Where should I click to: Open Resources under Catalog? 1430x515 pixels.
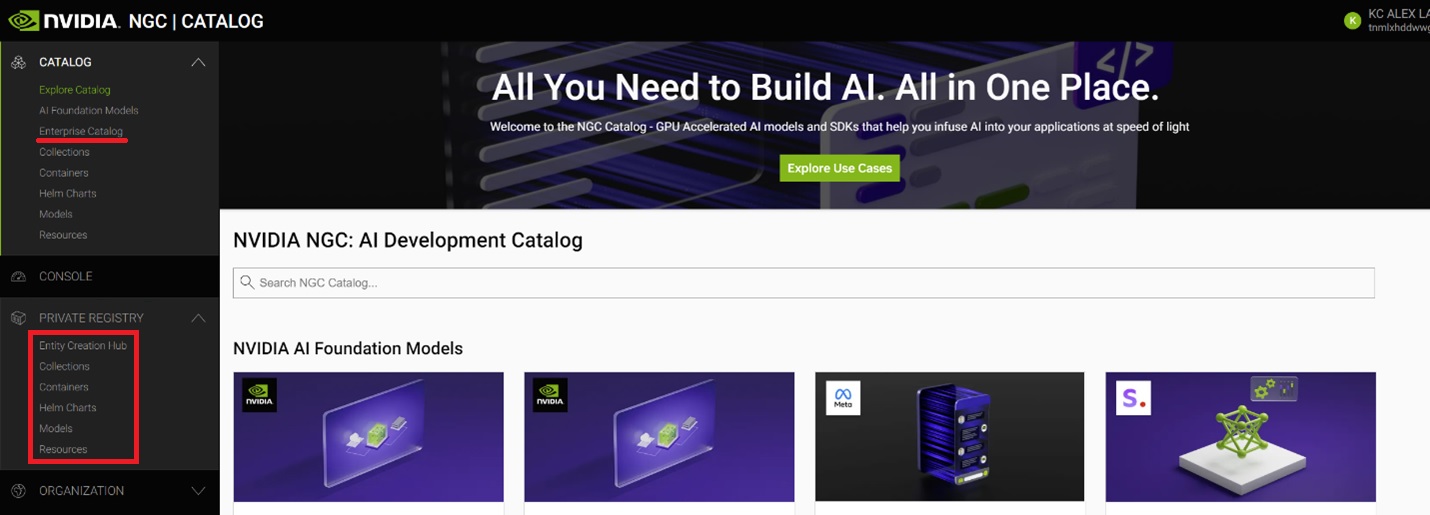point(63,235)
